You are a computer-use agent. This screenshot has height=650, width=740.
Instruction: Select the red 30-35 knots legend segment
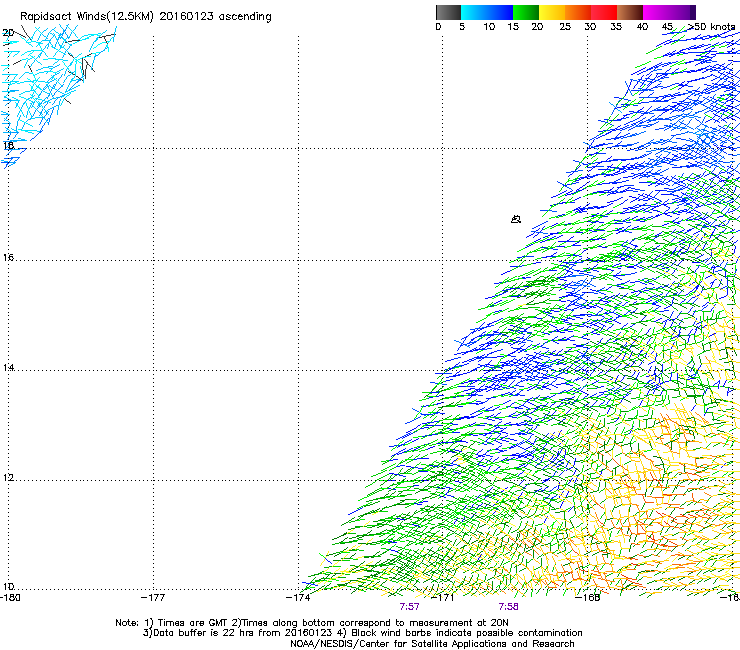click(x=604, y=12)
